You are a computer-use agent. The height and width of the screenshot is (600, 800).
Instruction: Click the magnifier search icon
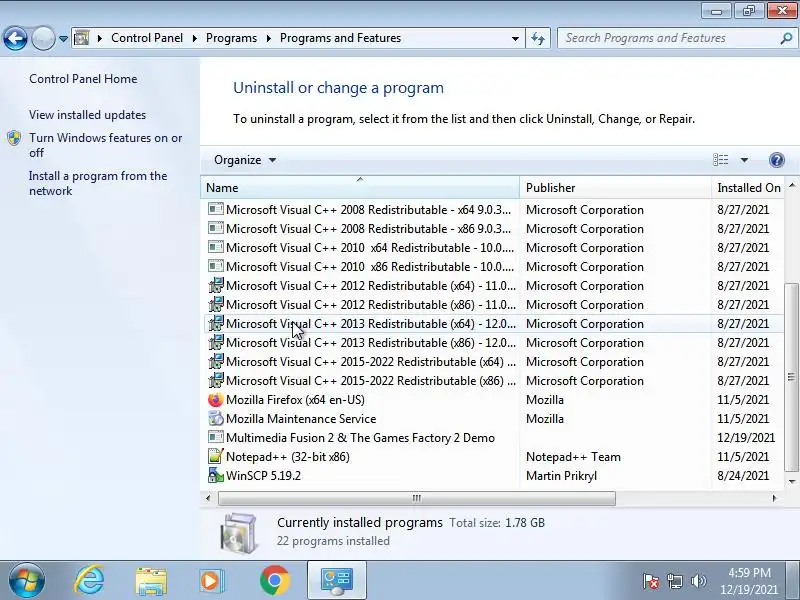tap(786, 38)
